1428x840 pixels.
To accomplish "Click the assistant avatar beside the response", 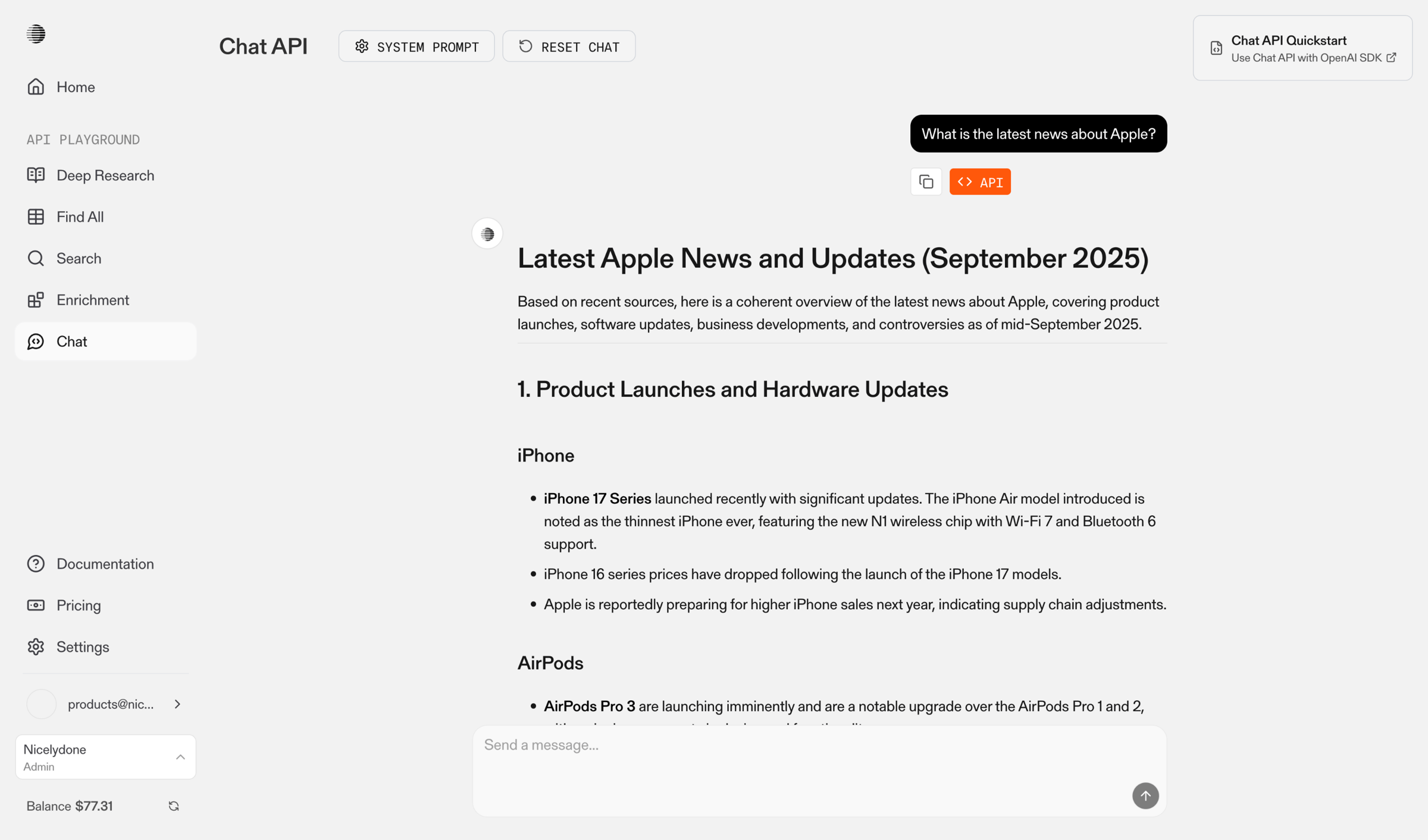I will pos(487,234).
